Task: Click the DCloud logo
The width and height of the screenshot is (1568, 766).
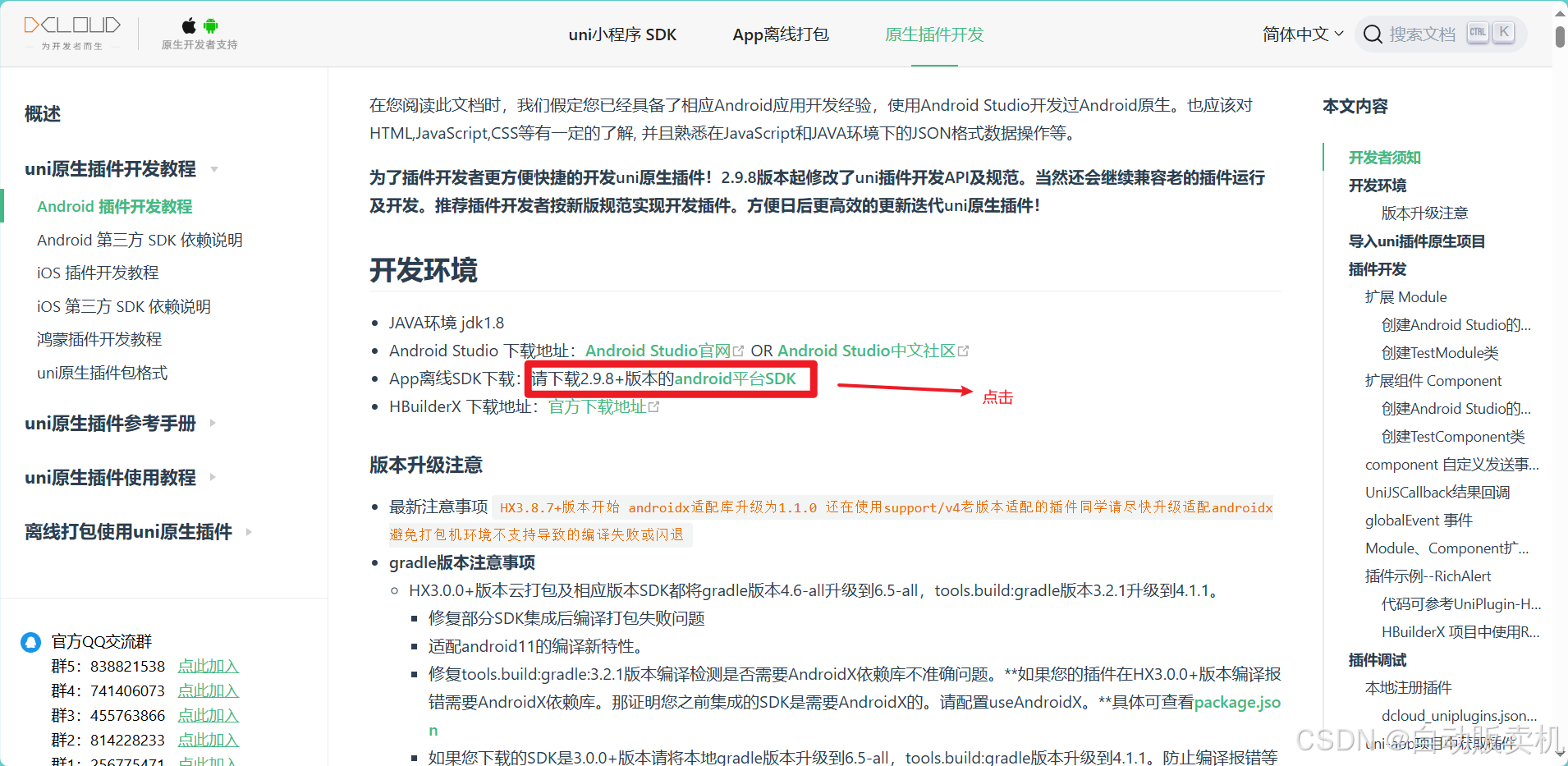Action: pyautogui.click(x=72, y=33)
